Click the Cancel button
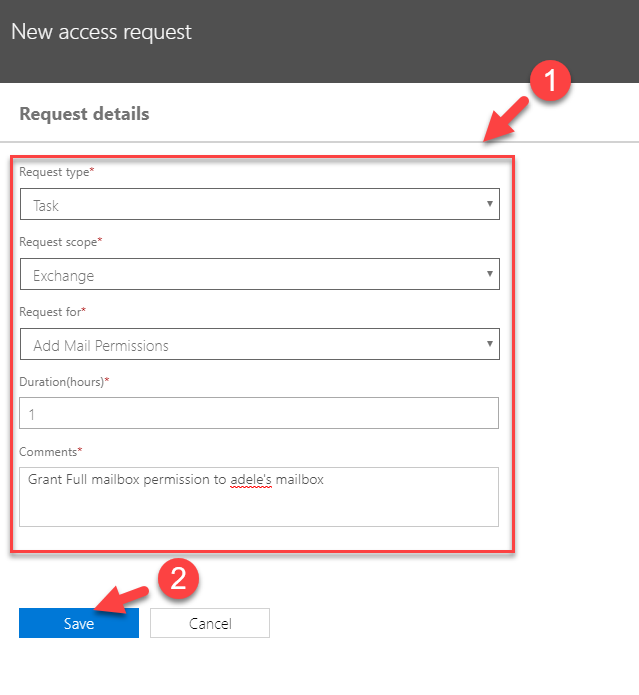This screenshot has width=639, height=695. pyautogui.click(x=210, y=623)
